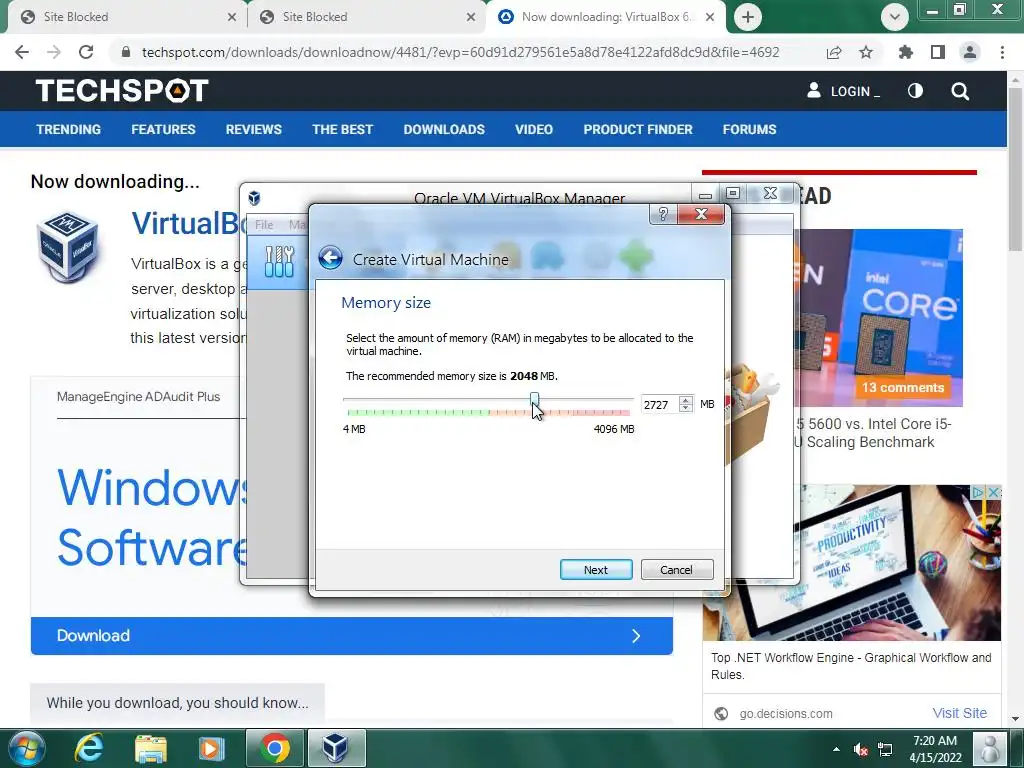Image resolution: width=1024 pixels, height=768 pixels.
Task: Open FORUMS nav item
Action: point(750,129)
